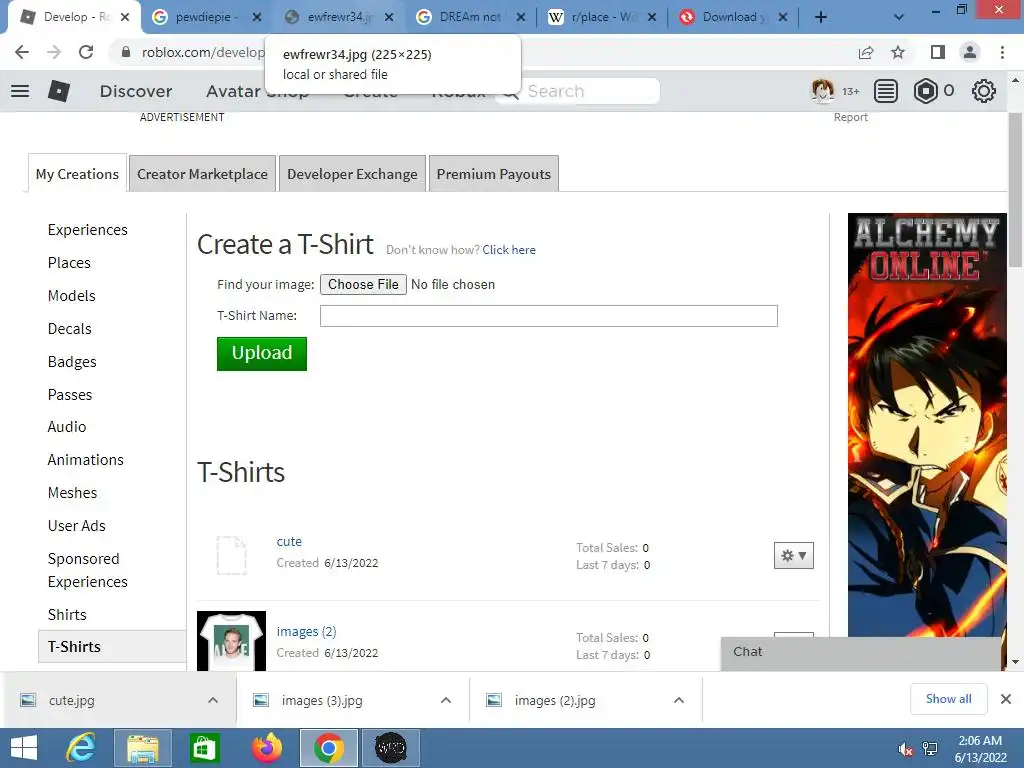Open Microsoft Store from taskbar
This screenshot has width=1024, height=768.
tap(204, 748)
